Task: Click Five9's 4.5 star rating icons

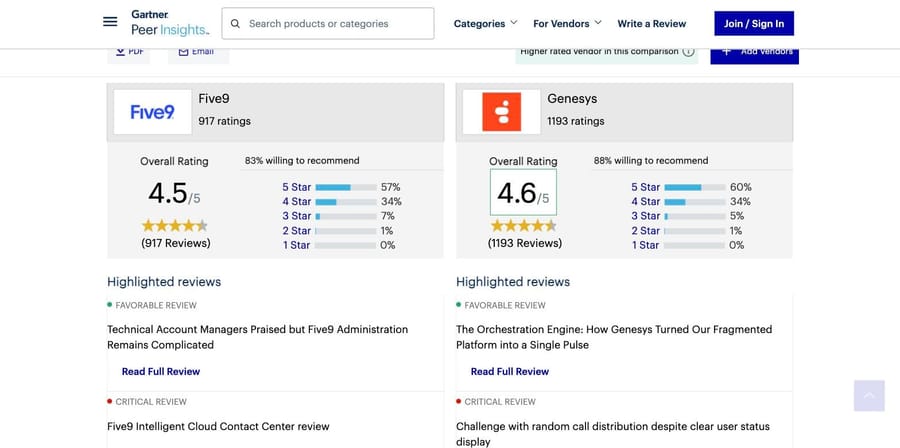Action: point(174,225)
